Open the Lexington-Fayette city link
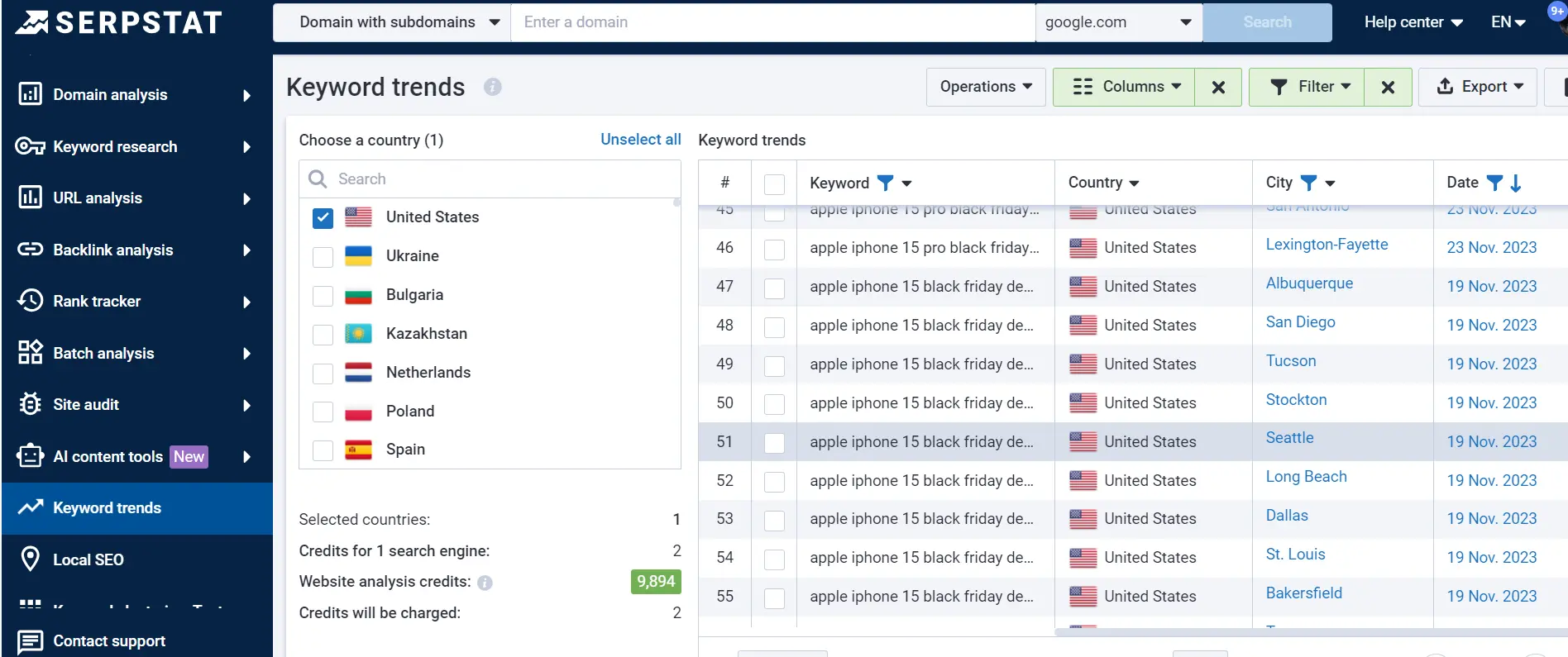 (x=1327, y=245)
